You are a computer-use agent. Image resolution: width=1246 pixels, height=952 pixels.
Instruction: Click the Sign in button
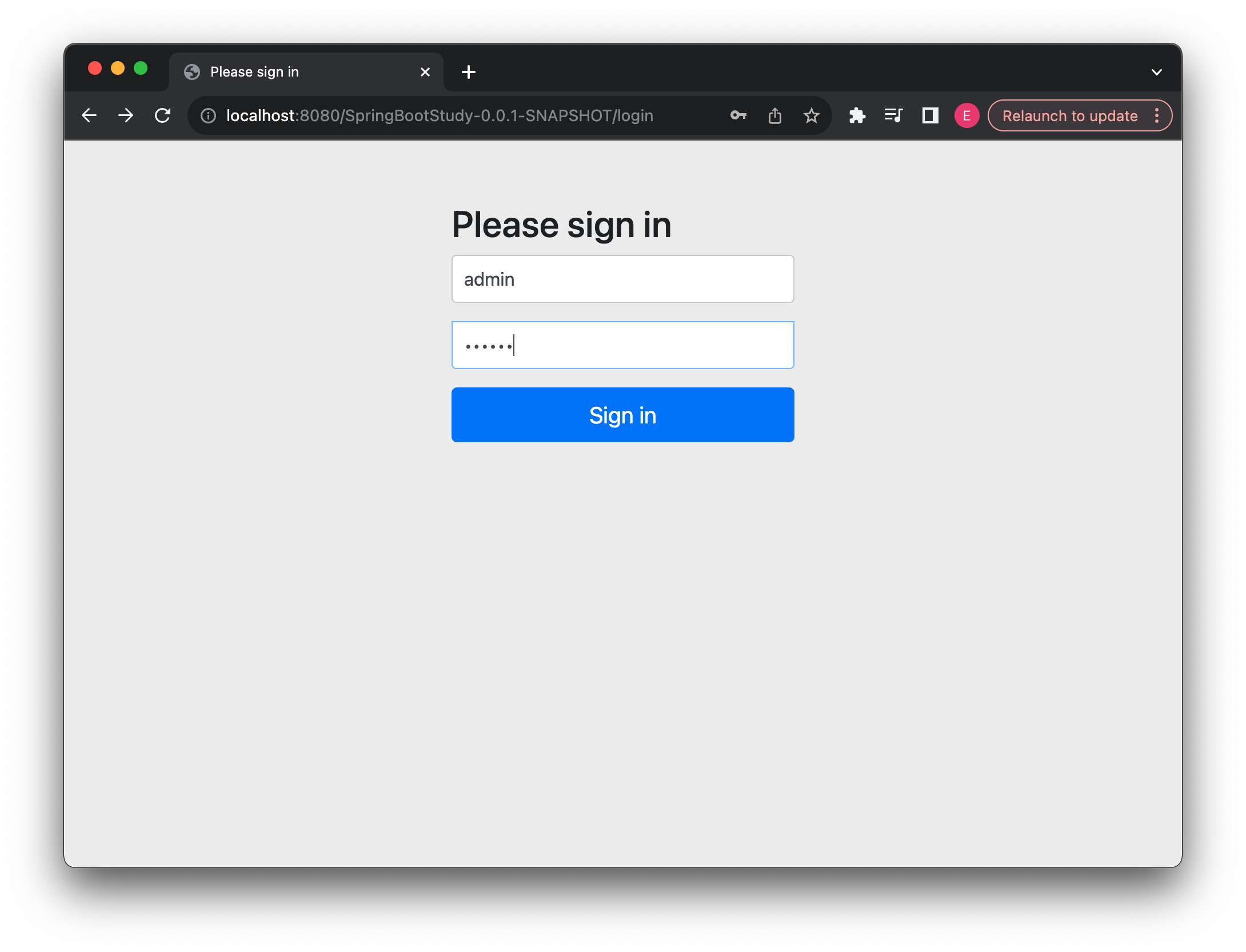coord(622,415)
